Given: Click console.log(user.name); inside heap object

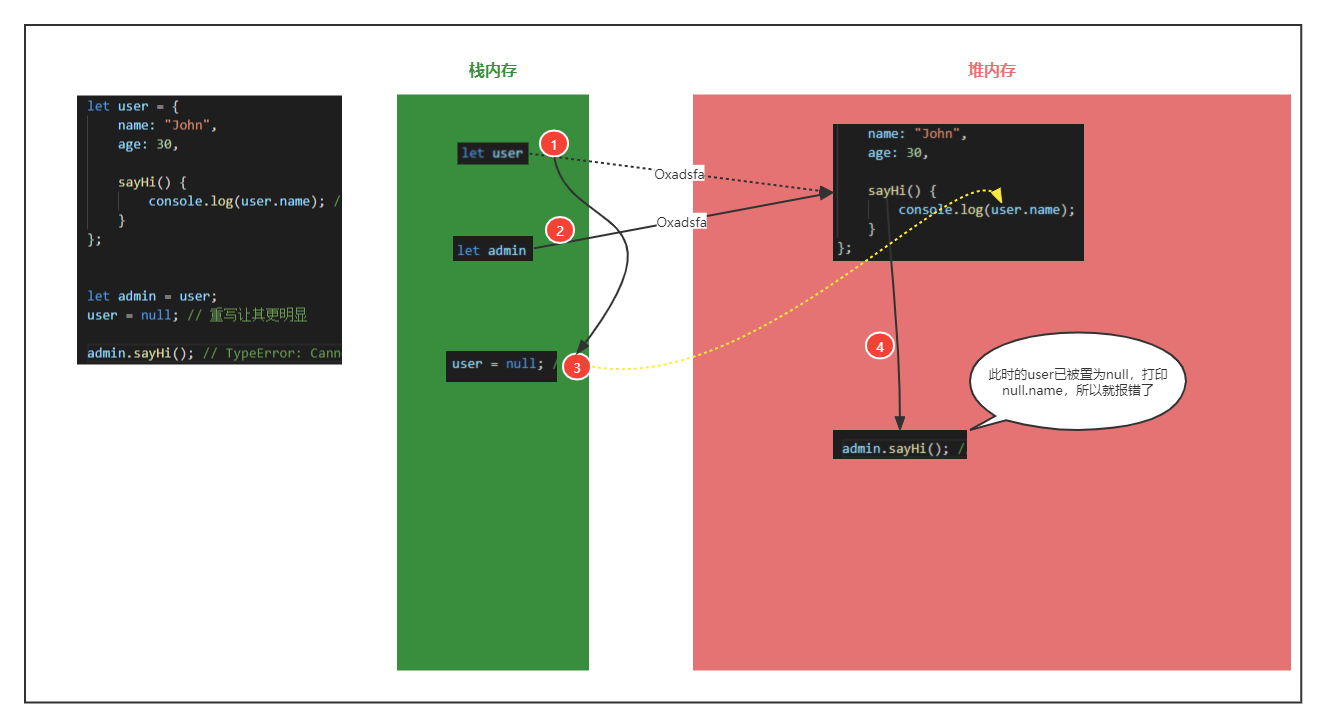Looking at the screenshot, I should click(x=986, y=209).
